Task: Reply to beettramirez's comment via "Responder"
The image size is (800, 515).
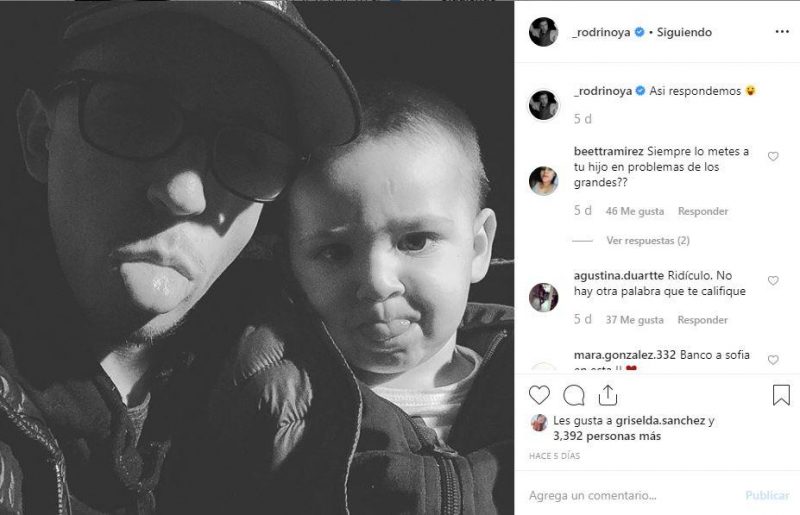Action: coord(703,211)
